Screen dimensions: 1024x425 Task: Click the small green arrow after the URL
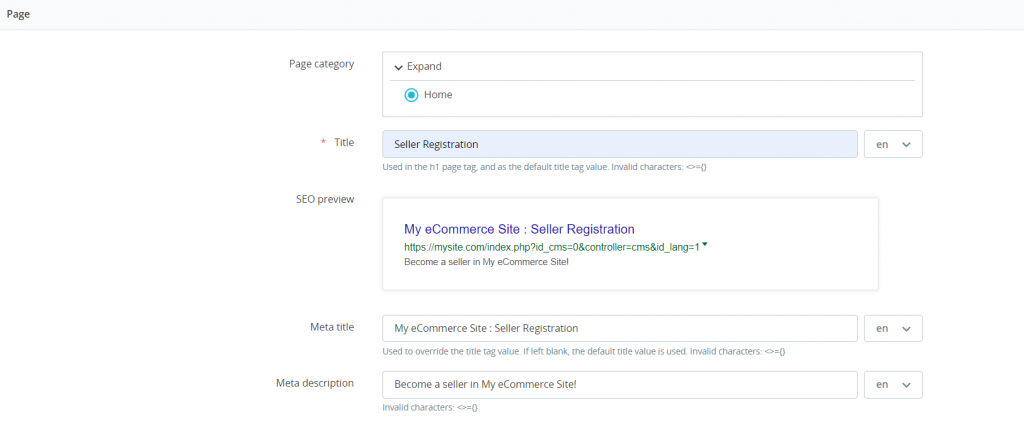pyautogui.click(x=705, y=244)
